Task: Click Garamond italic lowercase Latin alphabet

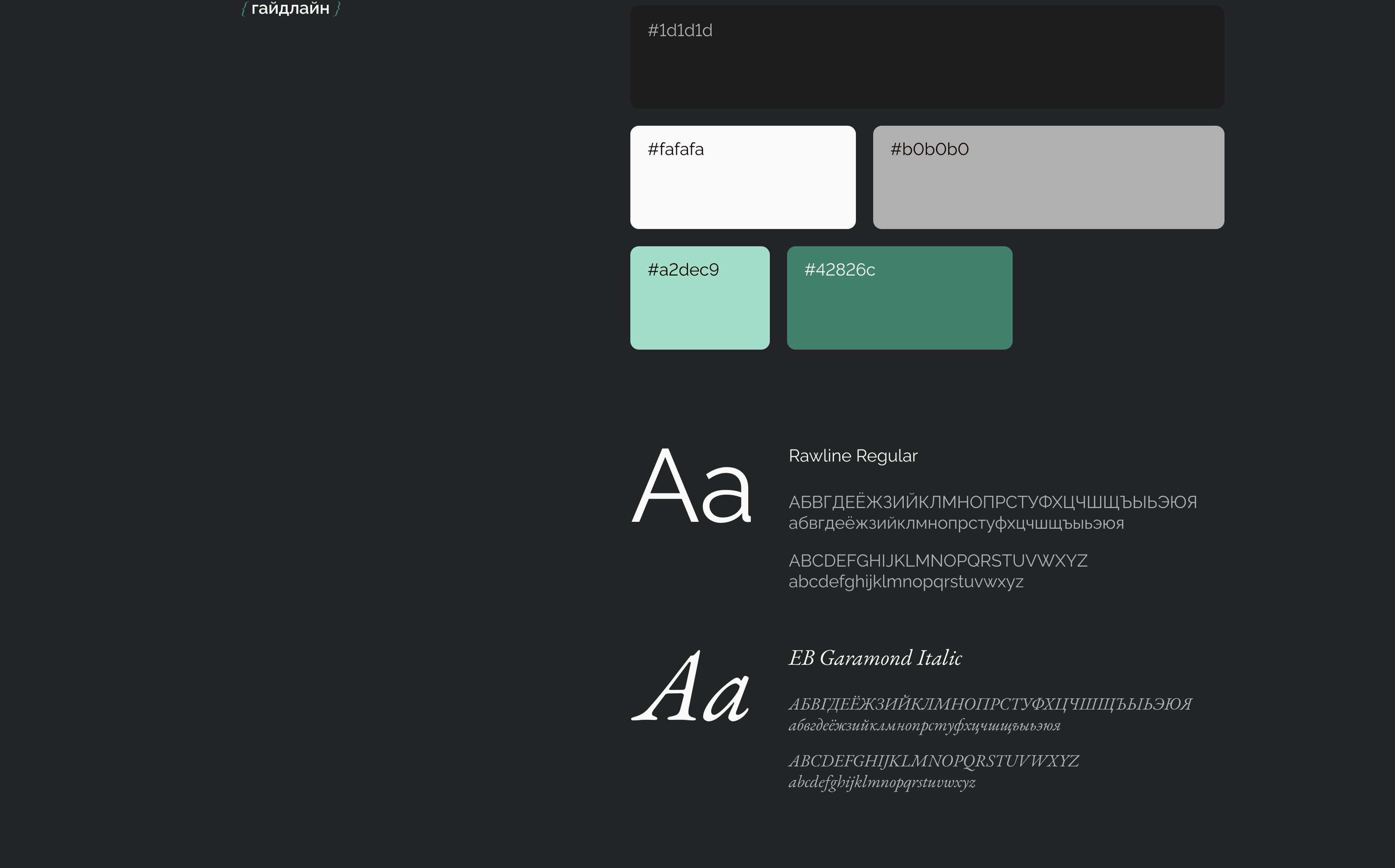Action: coord(881,783)
